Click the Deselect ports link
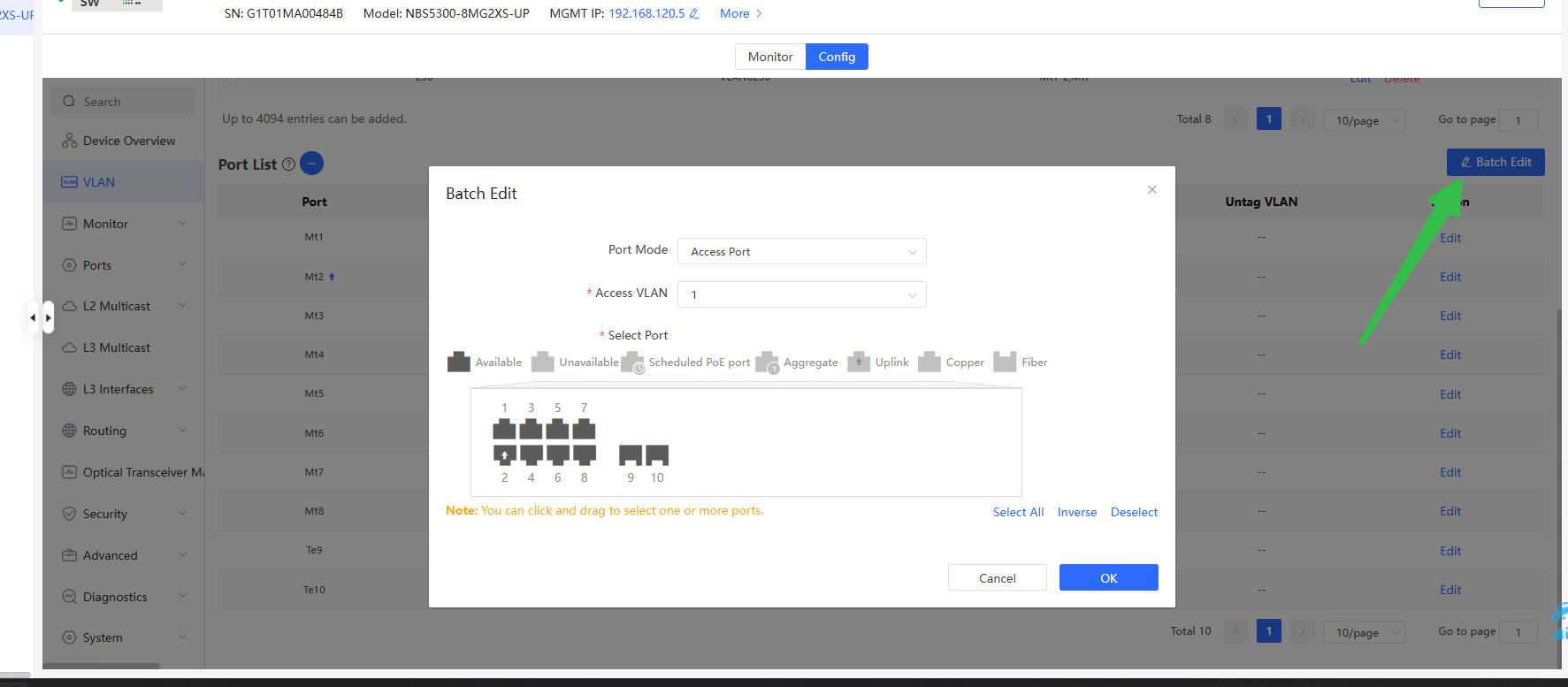The image size is (1568, 687). pyautogui.click(x=1134, y=512)
